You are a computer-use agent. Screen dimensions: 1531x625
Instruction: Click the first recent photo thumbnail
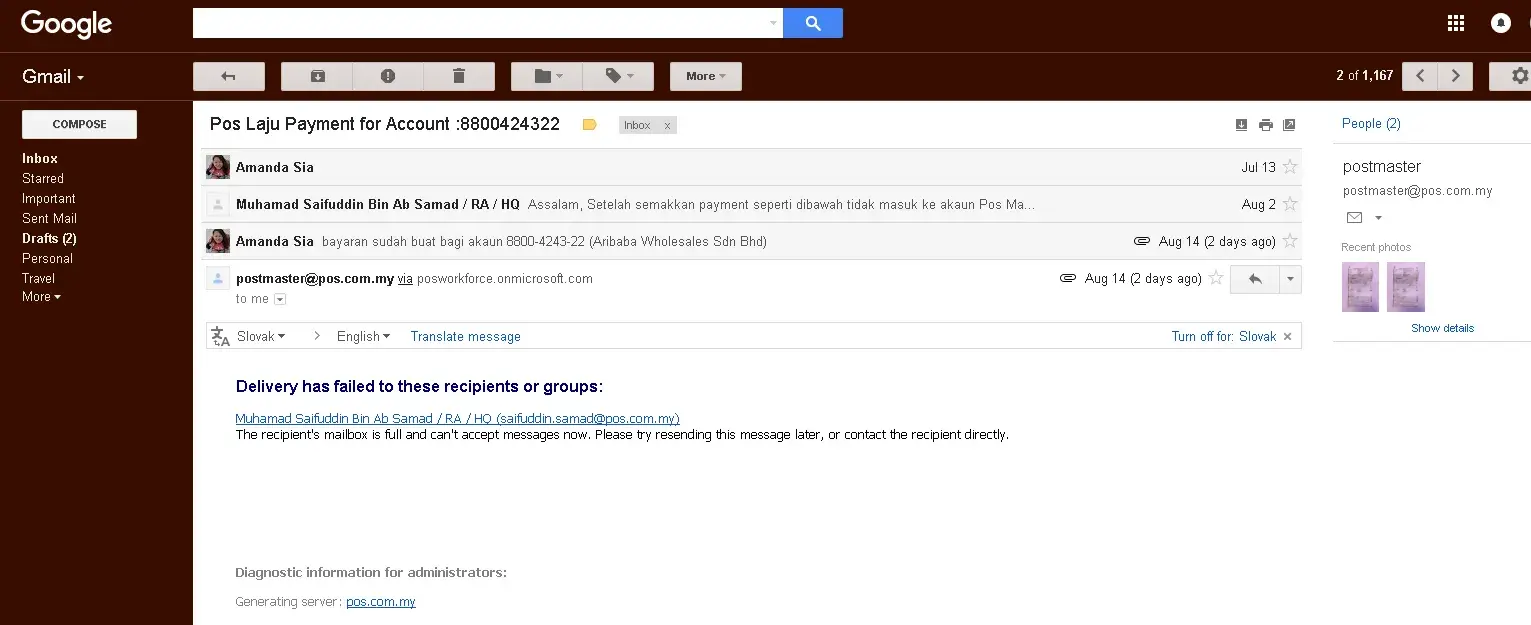pos(1360,287)
